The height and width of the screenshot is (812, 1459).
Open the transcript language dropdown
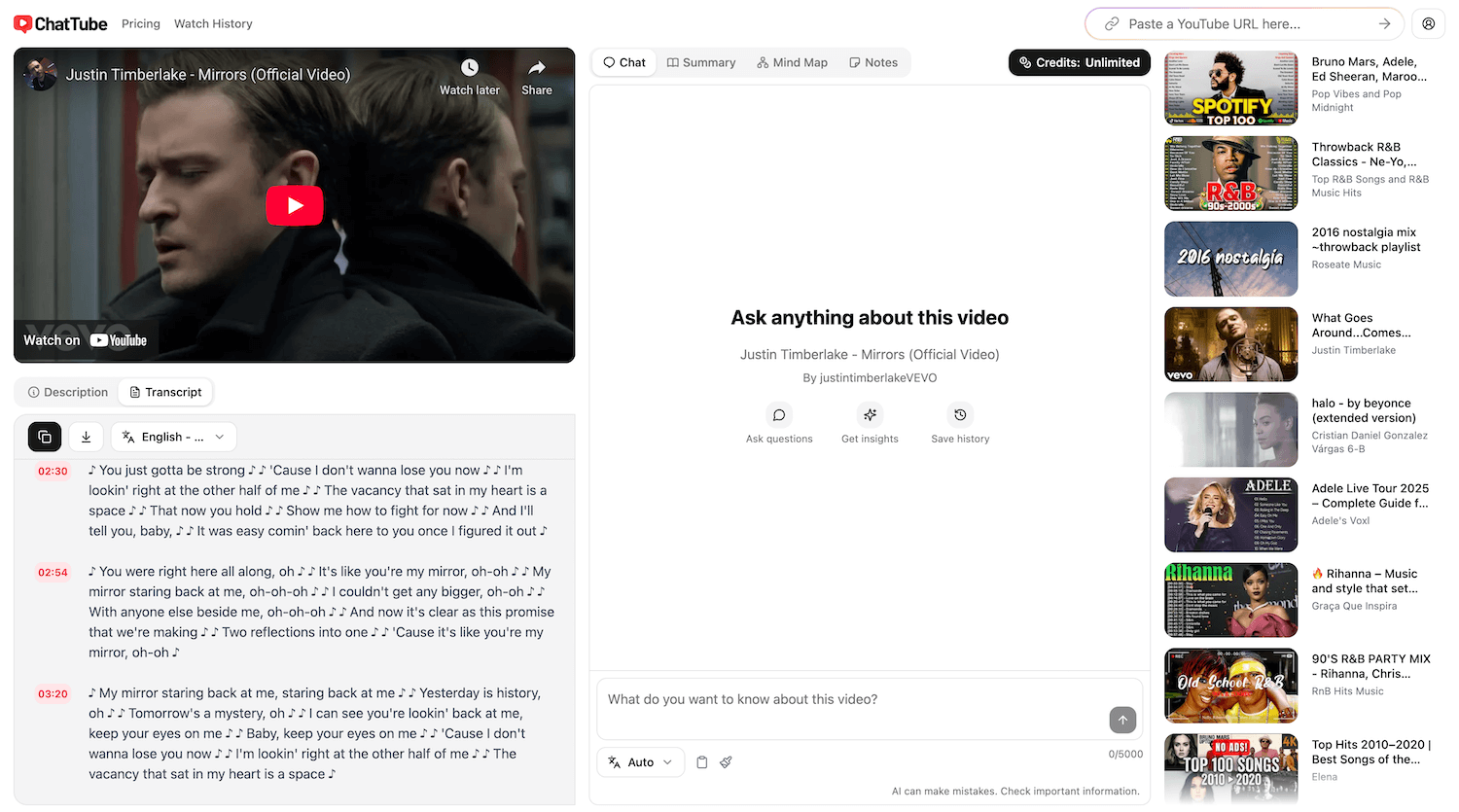point(173,437)
